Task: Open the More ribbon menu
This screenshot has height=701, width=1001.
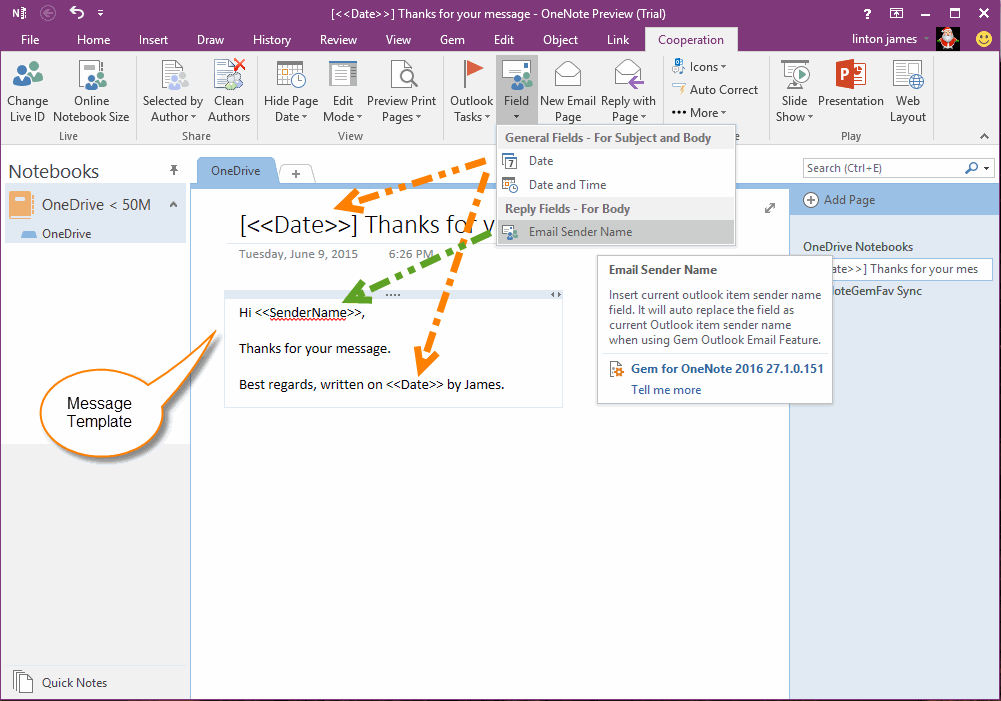Action: 699,112
